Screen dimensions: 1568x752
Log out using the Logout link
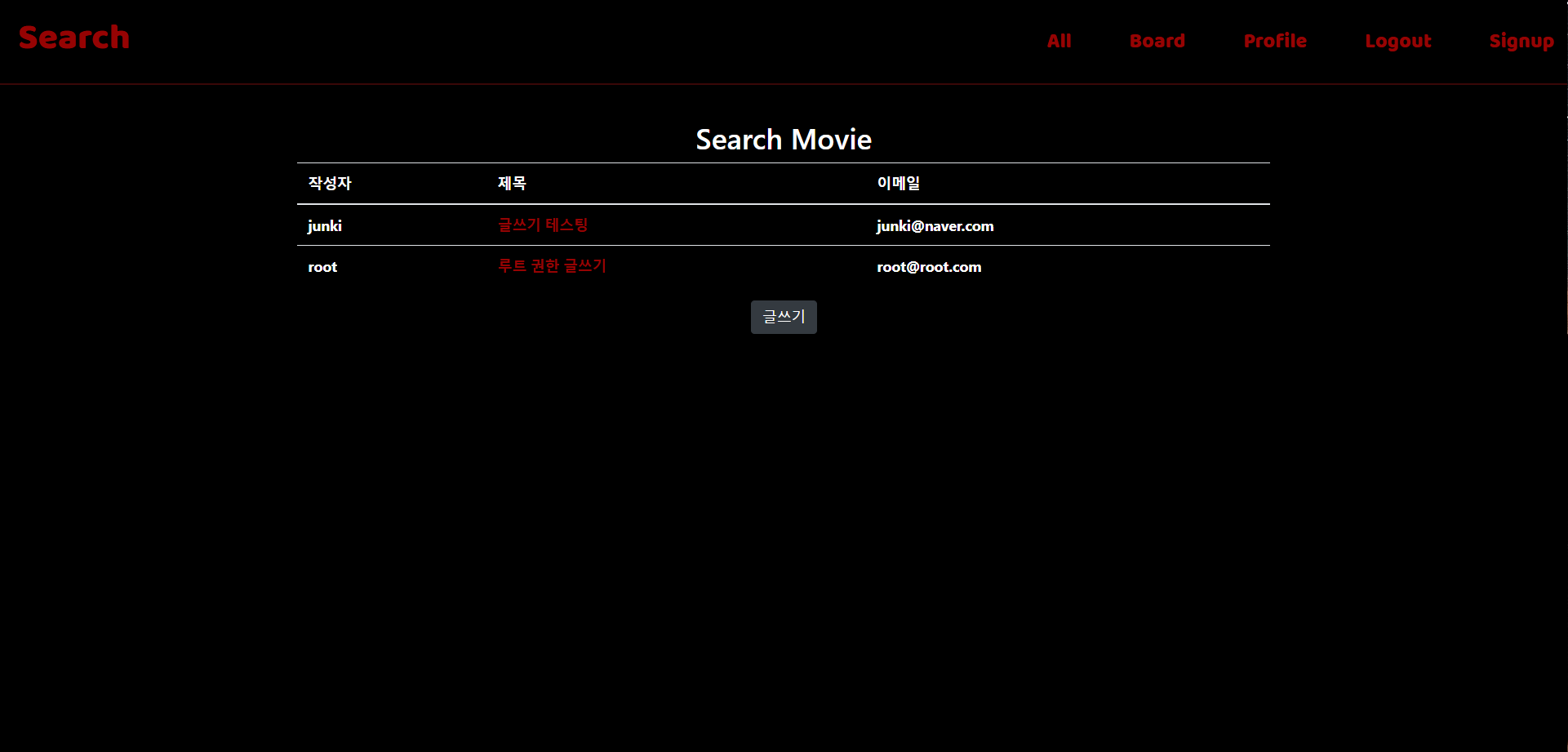(x=1398, y=40)
